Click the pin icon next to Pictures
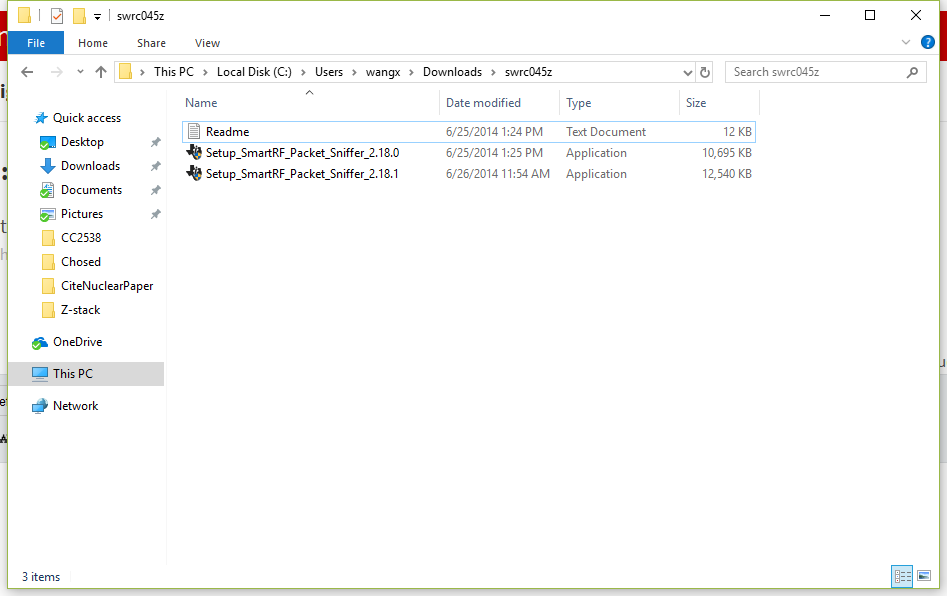 click(155, 214)
